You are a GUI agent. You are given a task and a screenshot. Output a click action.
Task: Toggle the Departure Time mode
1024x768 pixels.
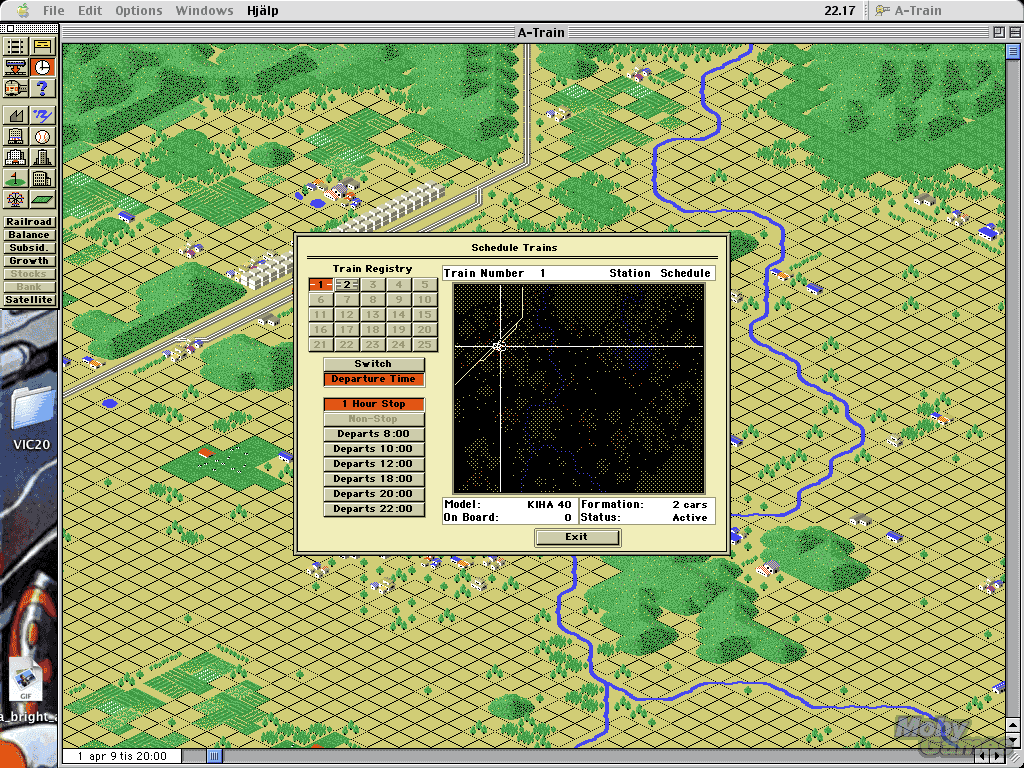click(x=374, y=379)
